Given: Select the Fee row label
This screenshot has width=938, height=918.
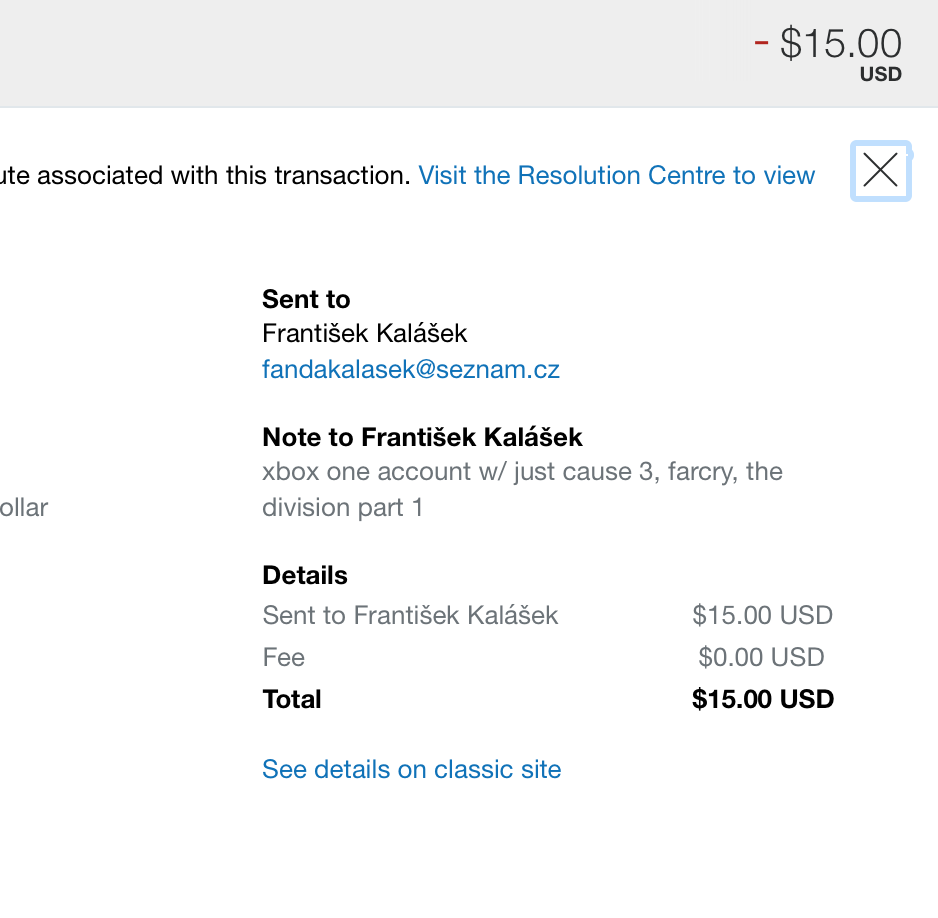Looking at the screenshot, I should click(284, 657).
